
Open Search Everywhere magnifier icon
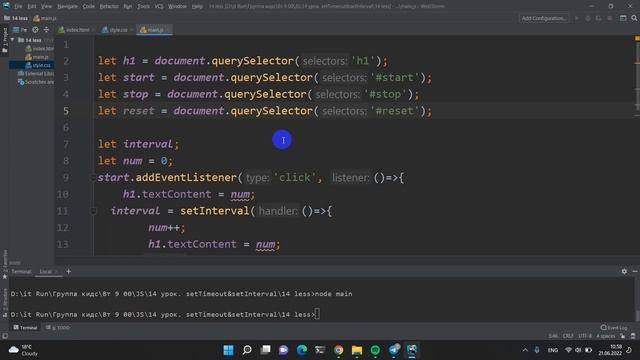(634, 18)
